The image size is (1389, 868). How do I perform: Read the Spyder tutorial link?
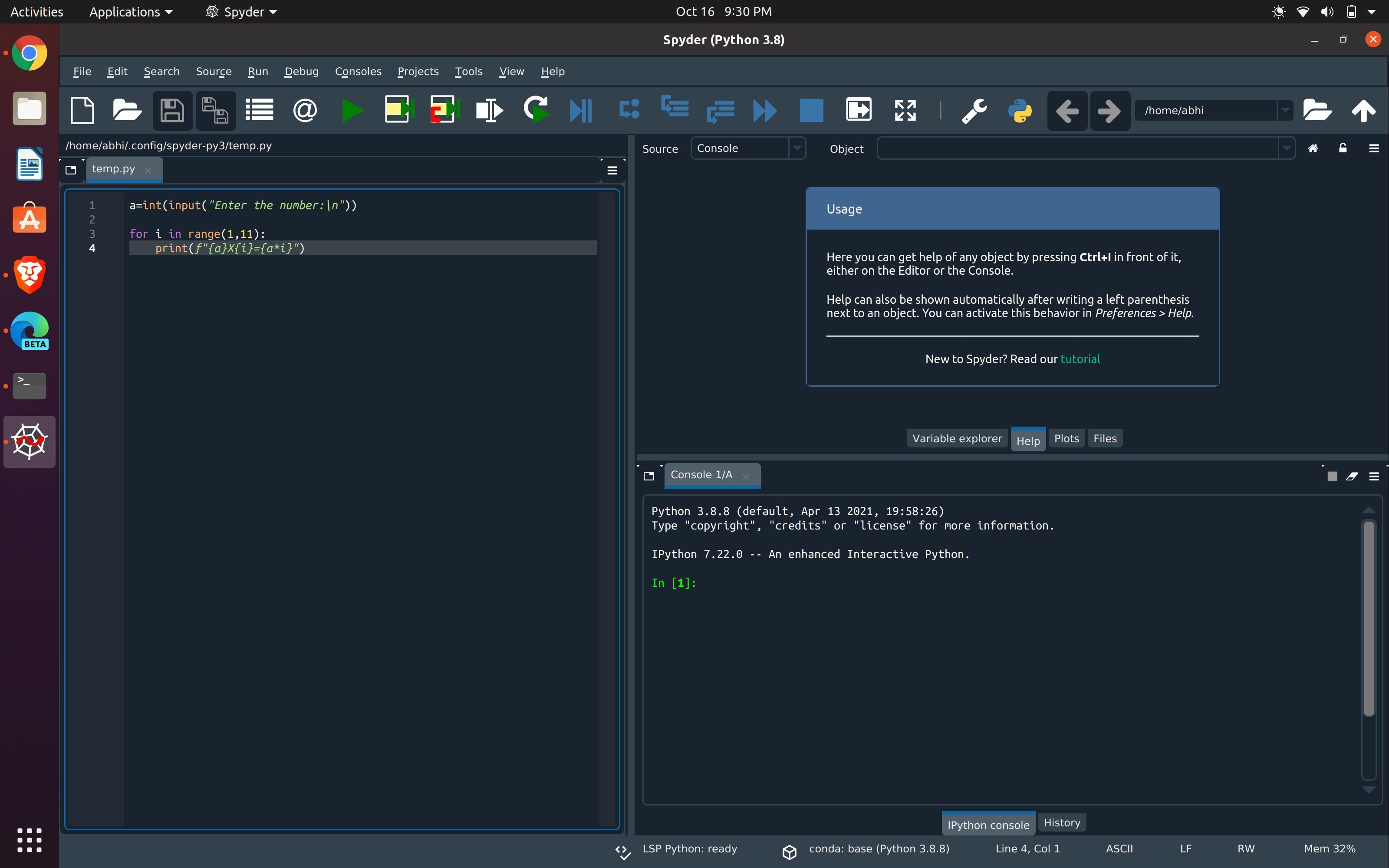(1080, 359)
